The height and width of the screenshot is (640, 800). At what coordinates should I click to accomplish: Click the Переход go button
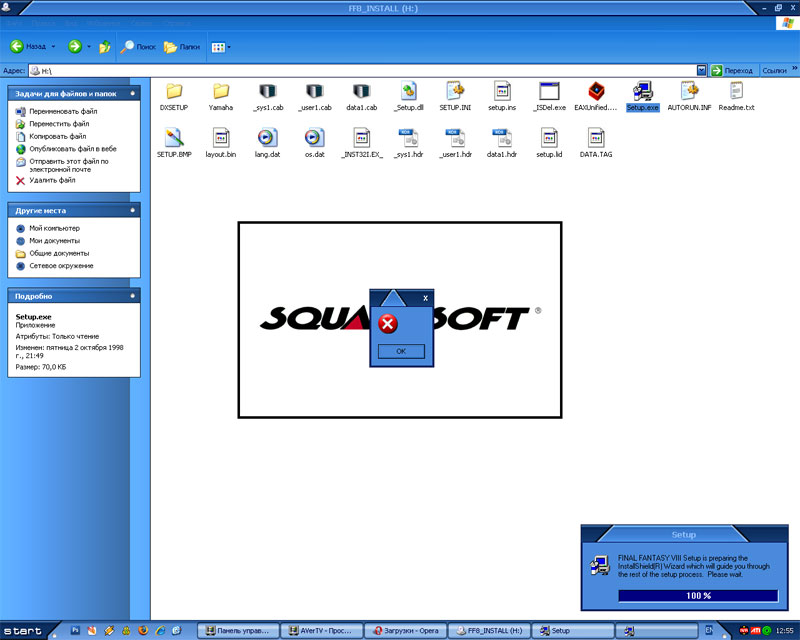click(732, 70)
